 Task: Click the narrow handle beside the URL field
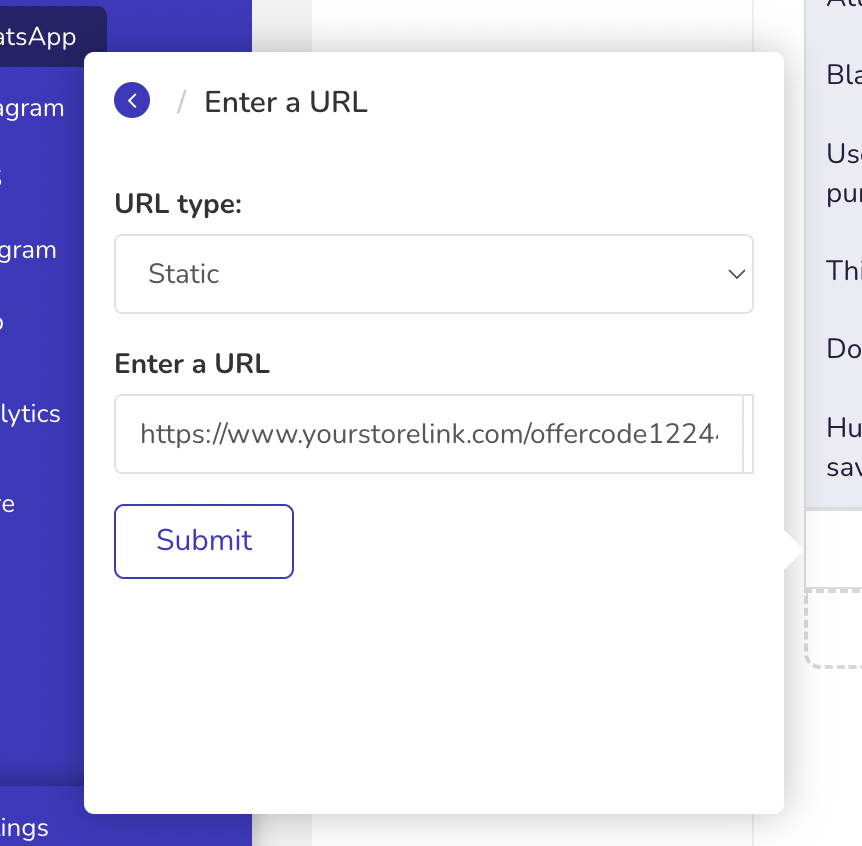click(x=748, y=434)
